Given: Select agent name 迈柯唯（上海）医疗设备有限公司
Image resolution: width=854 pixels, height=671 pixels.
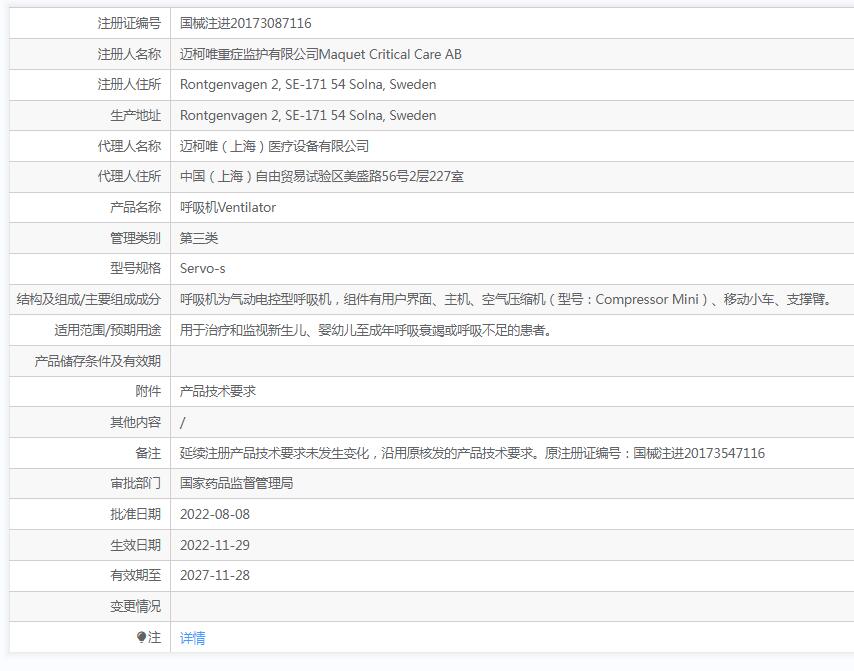Looking at the screenshot, I should coord(274,146).
